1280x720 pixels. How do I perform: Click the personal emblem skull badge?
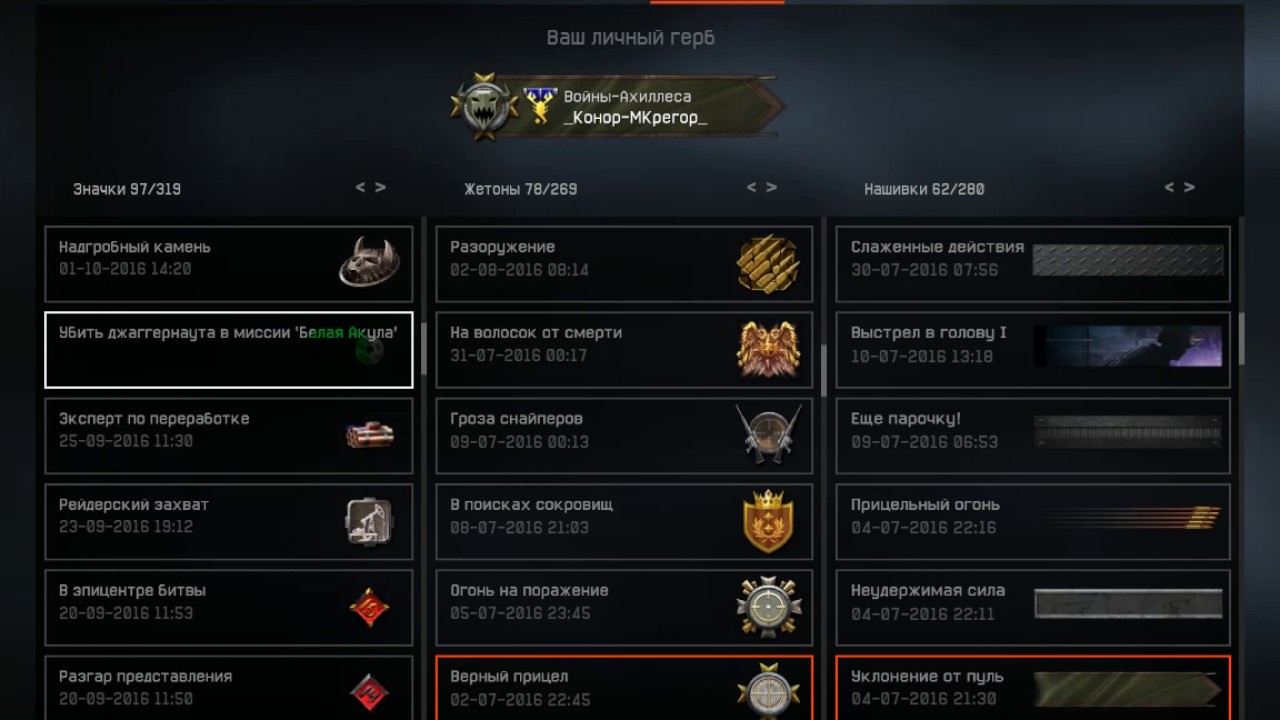pos(484,105)
